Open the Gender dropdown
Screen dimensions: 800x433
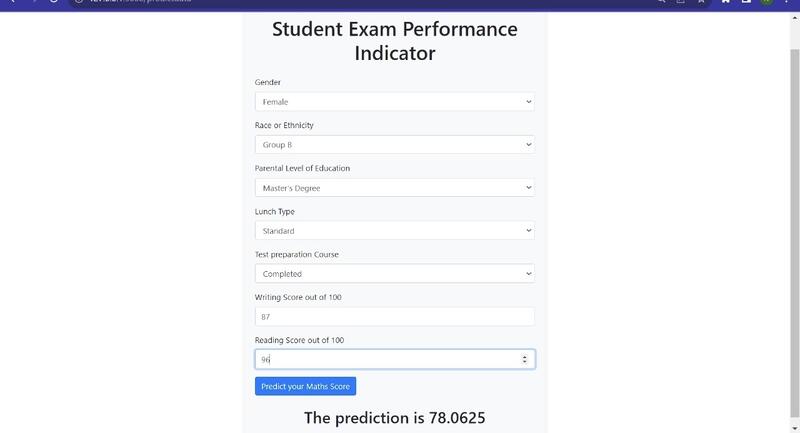point(394,102)
